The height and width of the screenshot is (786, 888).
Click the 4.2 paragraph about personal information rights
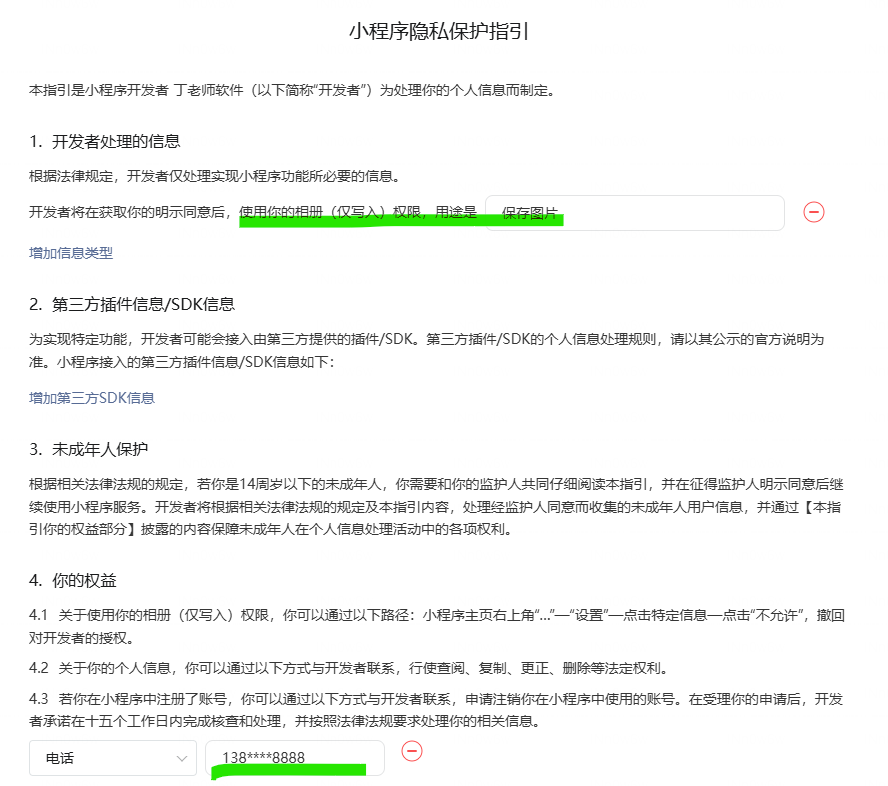361,668
